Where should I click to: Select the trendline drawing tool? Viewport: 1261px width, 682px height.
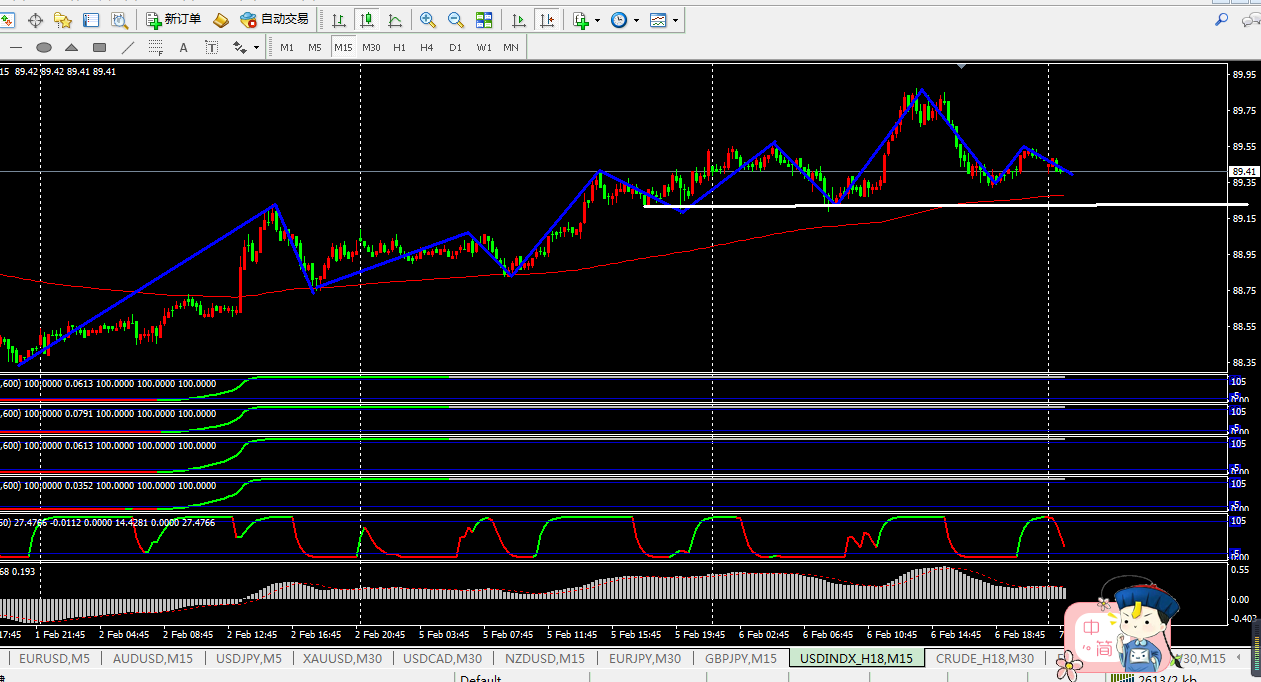pos(127,47)
